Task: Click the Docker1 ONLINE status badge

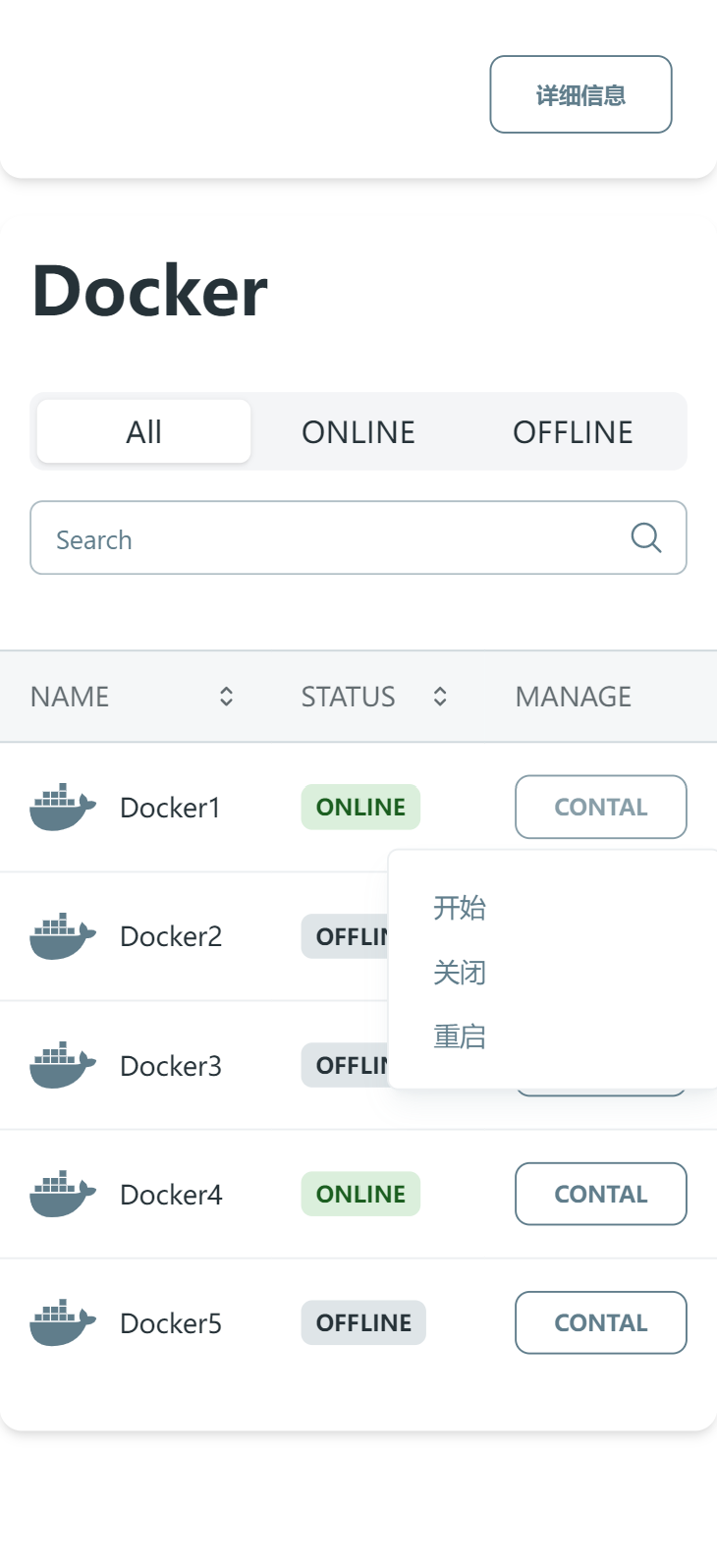Action: click(360, 807)
